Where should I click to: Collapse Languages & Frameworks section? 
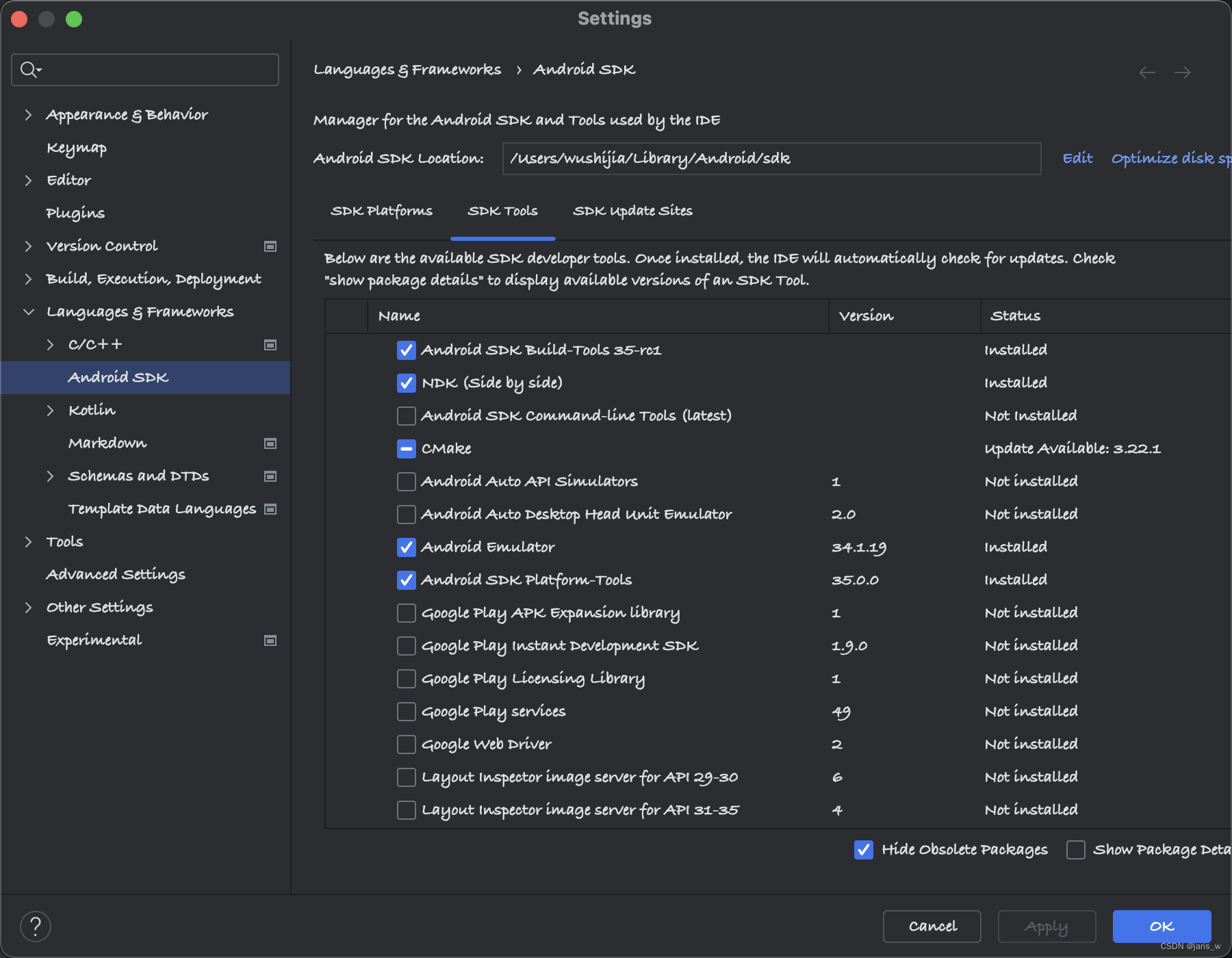[28, 312]
